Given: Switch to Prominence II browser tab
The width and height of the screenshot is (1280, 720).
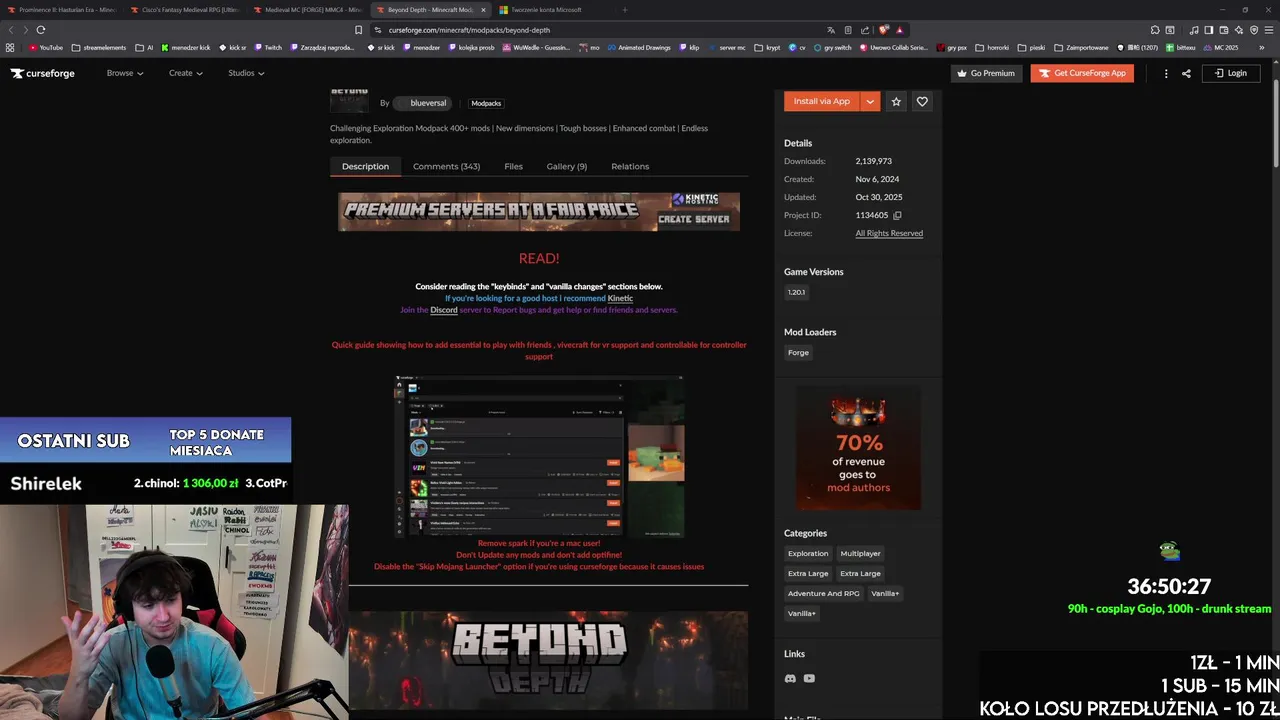Looking at the screenshot, I should pyautogui.click(x=60, y=10).
